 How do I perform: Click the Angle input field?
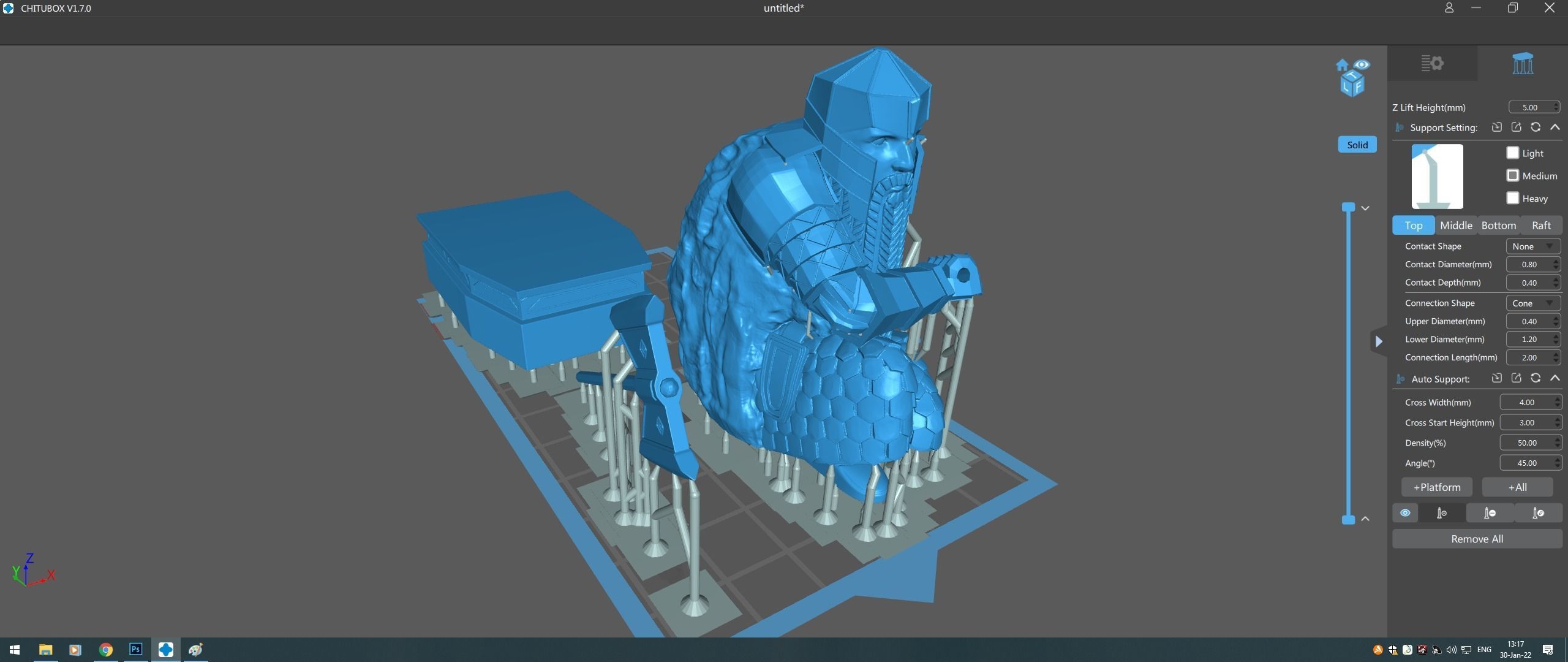(x=1530, y=463)
